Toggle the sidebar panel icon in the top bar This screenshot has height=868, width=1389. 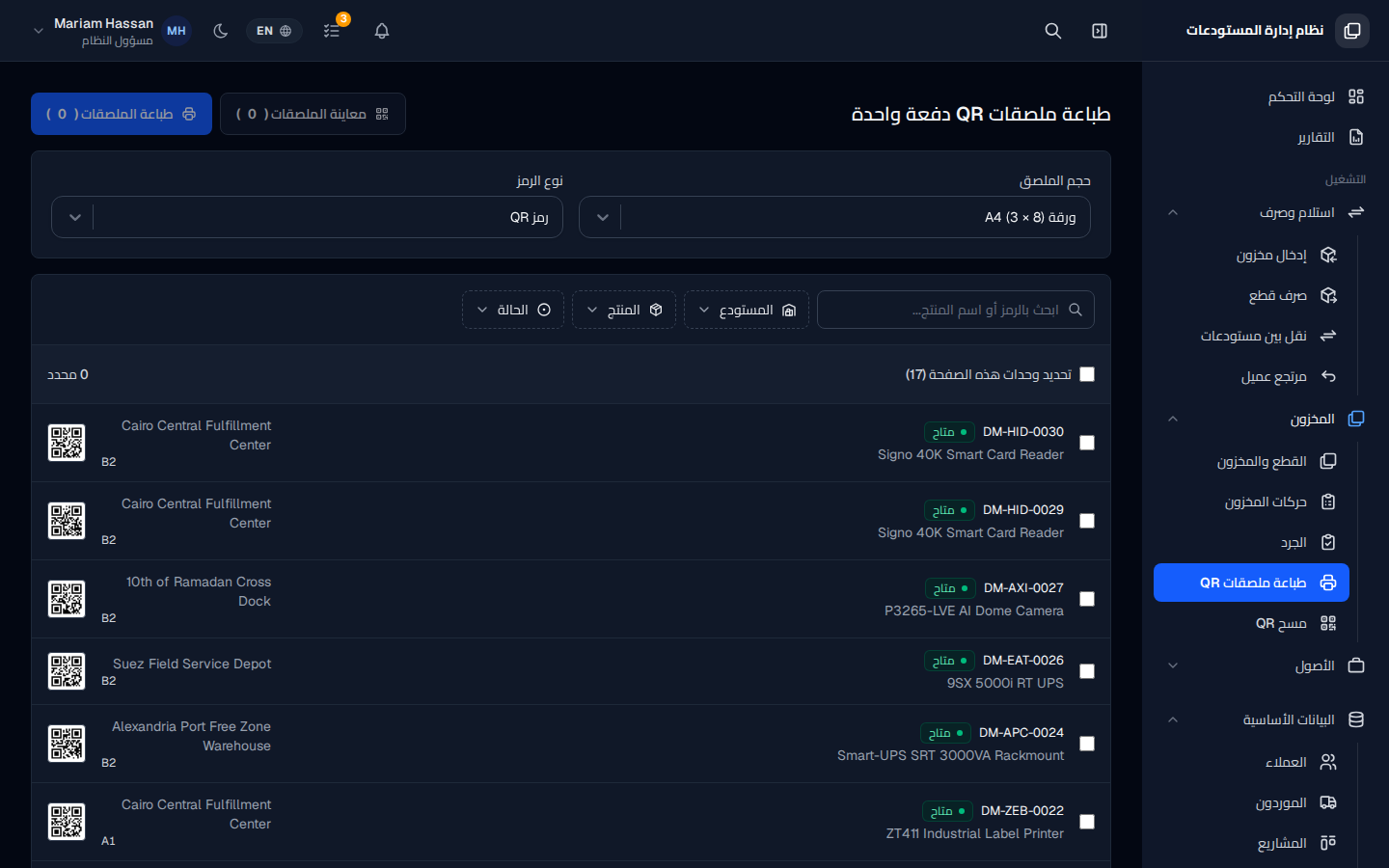1100,31
